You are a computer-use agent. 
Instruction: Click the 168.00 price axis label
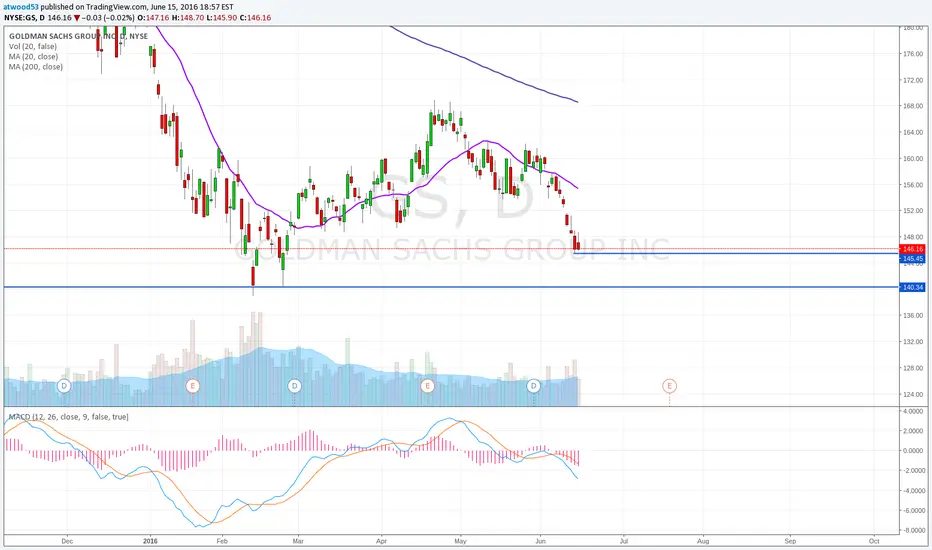(x=914, y=106)
